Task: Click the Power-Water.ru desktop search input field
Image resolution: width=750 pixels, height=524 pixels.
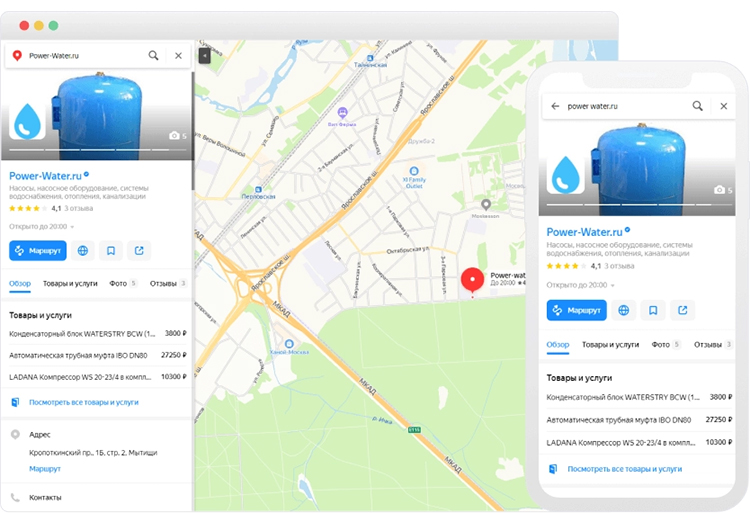Action: (x=85, y=56)
